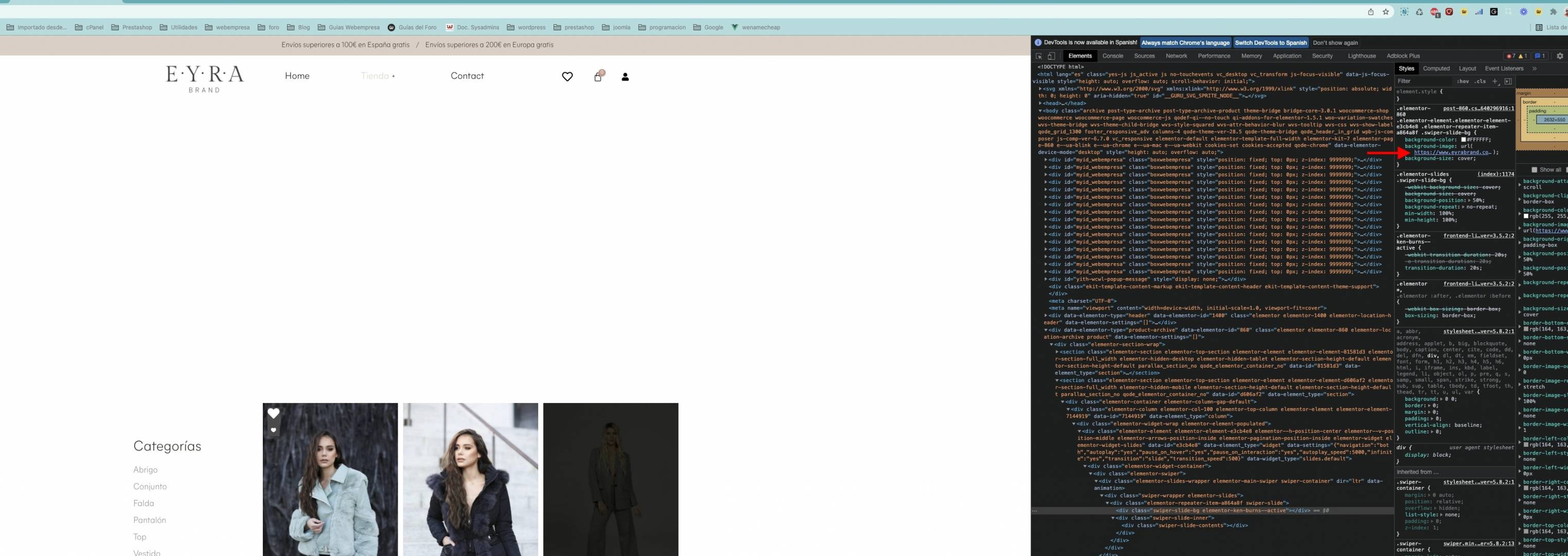Go to the Home page link

point(297,76)
